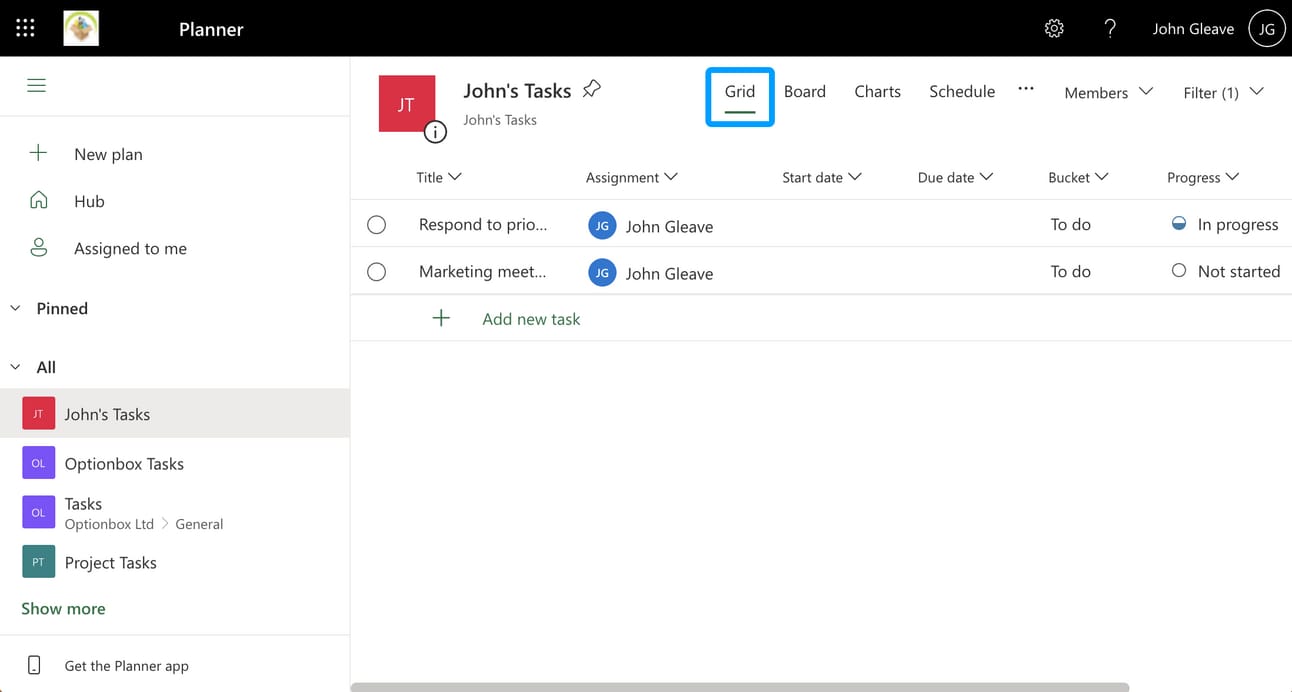Expand the Members dropdown
This screenshot has height=692, width=1292.
1108,92
